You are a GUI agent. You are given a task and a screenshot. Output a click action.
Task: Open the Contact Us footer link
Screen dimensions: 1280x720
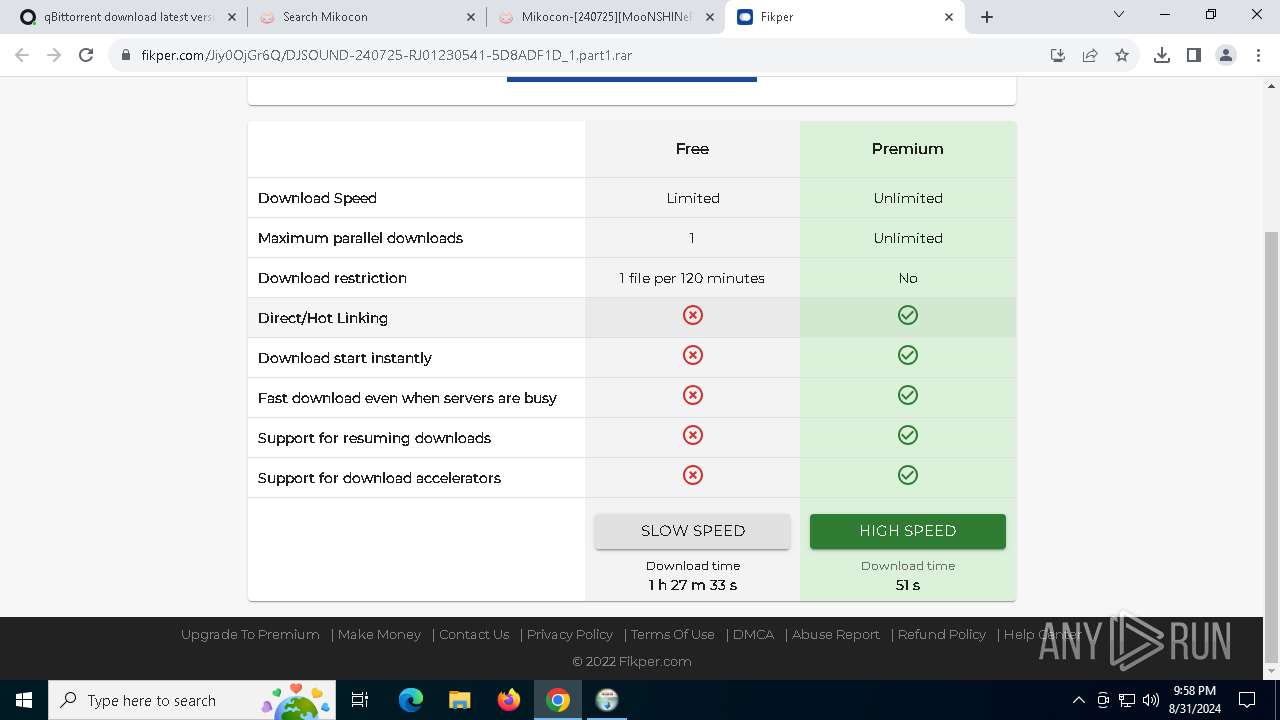(x=474, y=634)
